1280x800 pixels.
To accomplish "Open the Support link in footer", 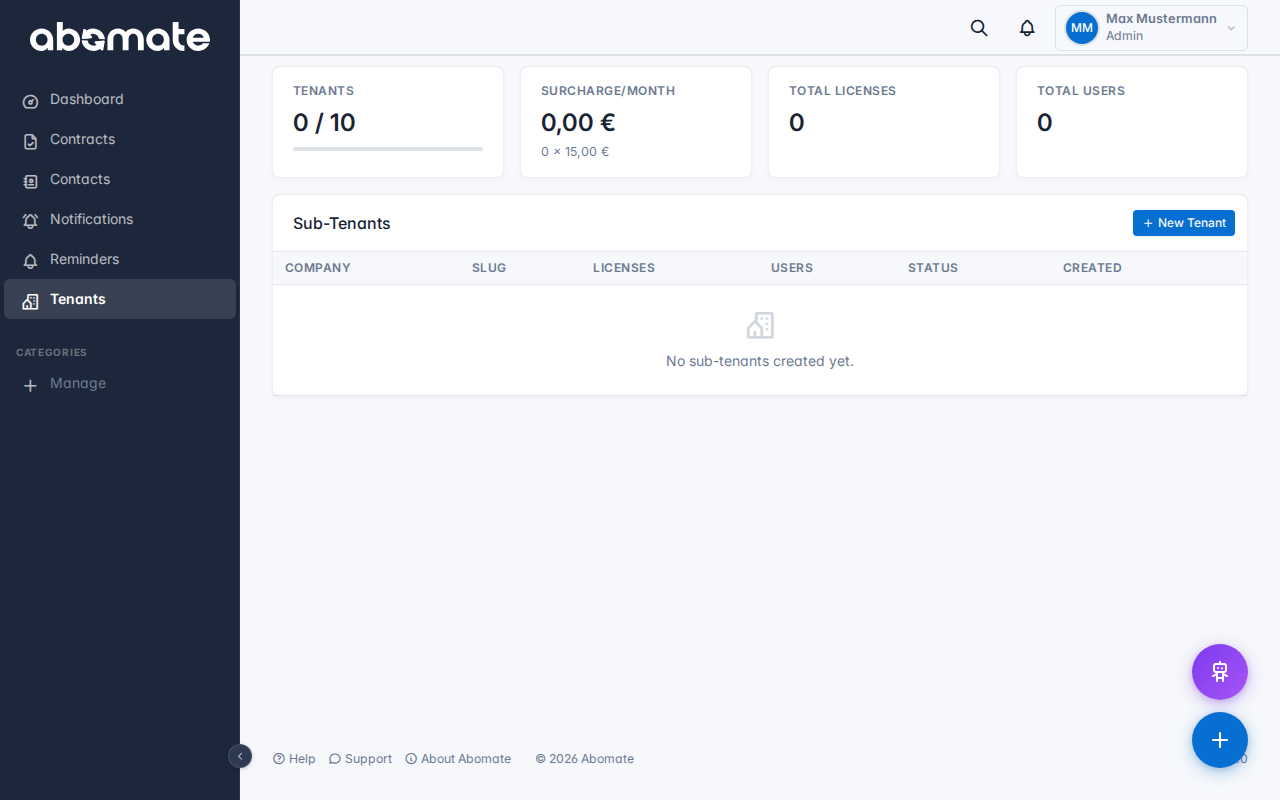I will [360, 759].
